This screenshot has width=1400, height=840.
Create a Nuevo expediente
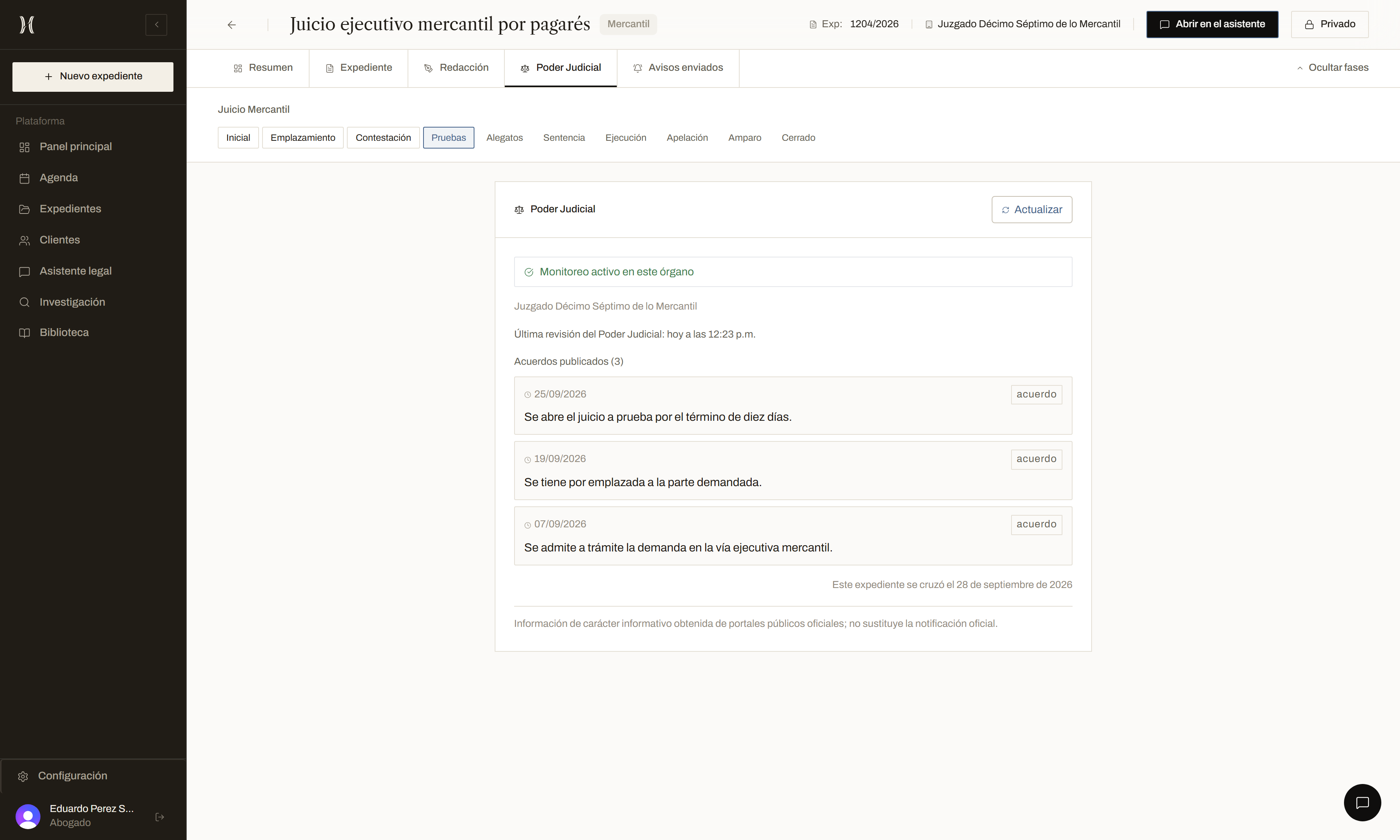pos(93,76)
